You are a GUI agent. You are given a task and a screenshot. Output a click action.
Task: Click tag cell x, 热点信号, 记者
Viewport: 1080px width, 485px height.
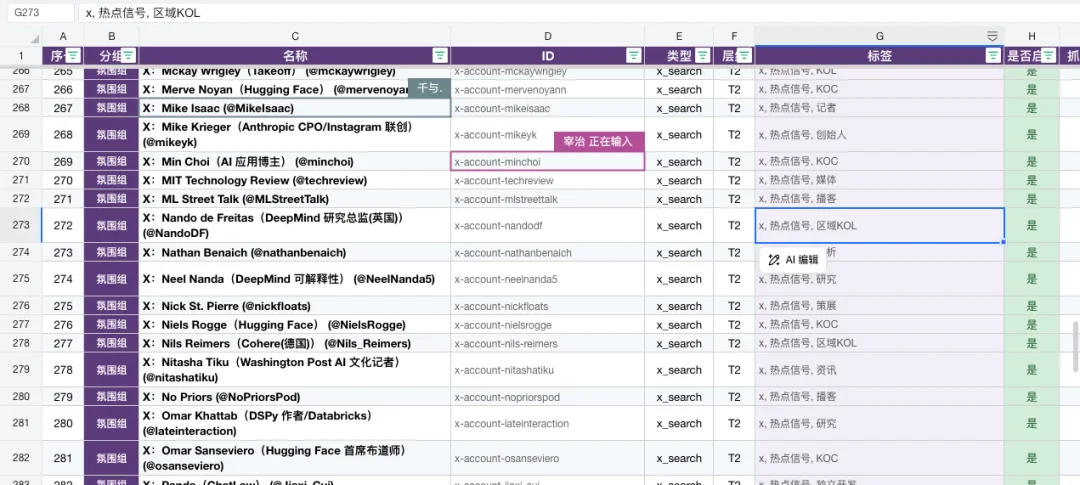880,108
